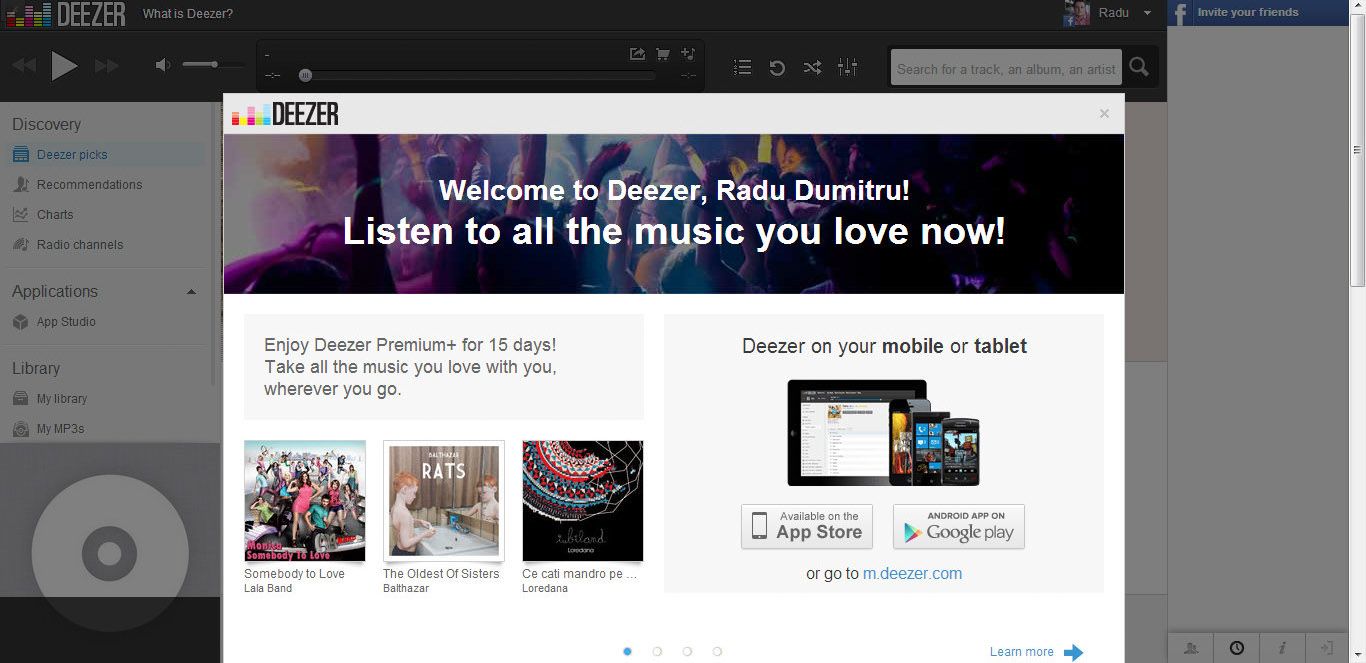Viewport: 1366px width, 663px height.
Task: Open My MP3s in sidebar
Action: point(60,429)
